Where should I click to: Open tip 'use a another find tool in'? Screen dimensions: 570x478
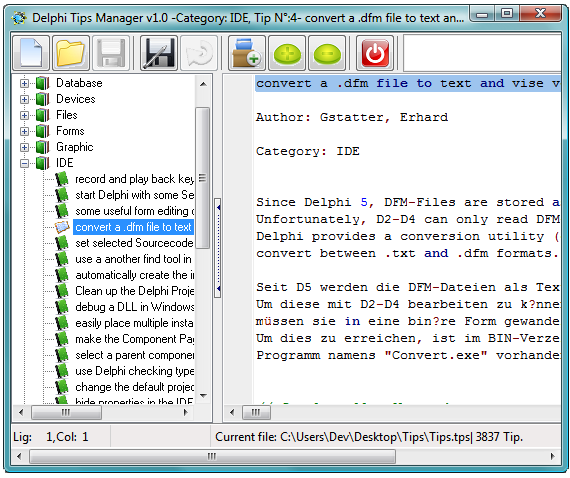133,259
